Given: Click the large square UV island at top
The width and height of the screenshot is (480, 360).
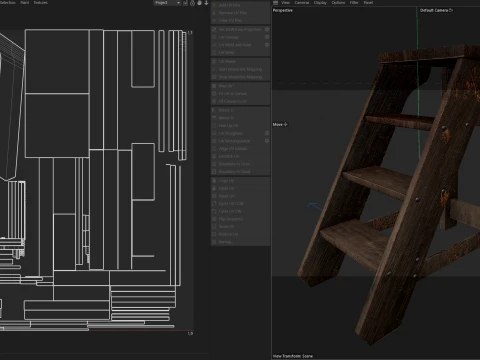Looking at the screenshot, I should tap(57, 61).
